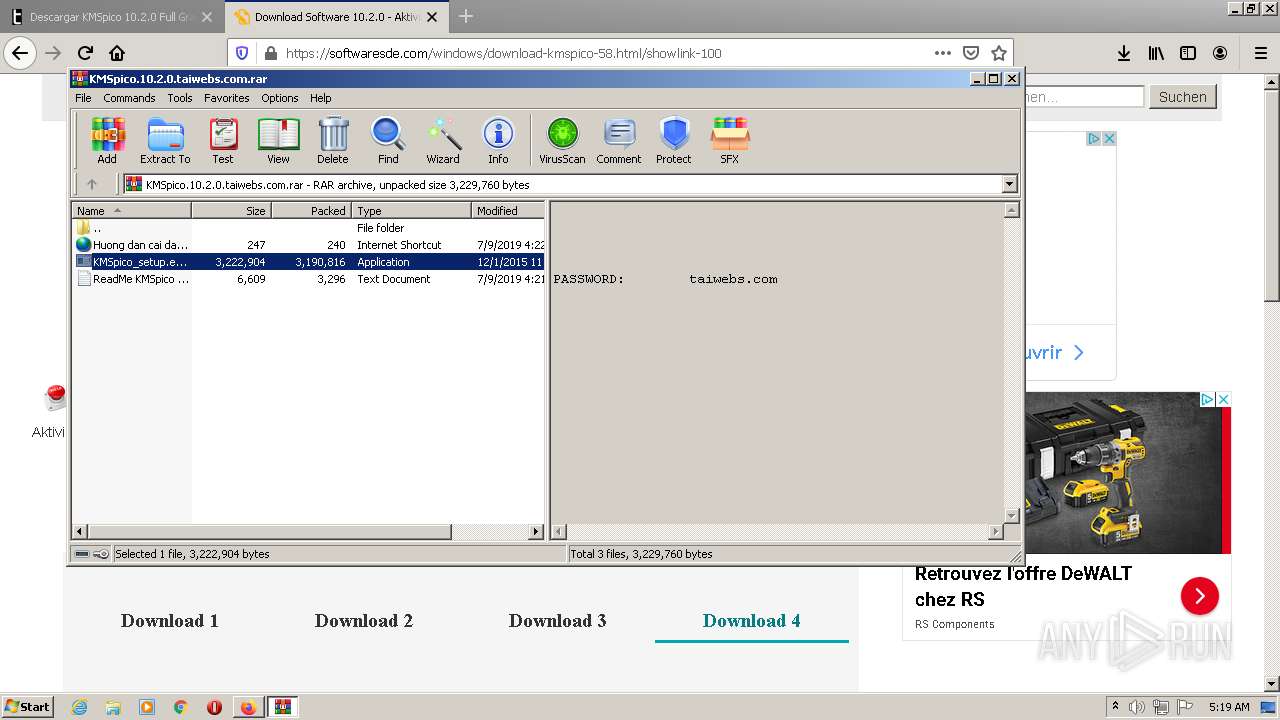Show hidden system tray icons
The width and height of the screenshot is (1280, 720).
(1115, 707)
